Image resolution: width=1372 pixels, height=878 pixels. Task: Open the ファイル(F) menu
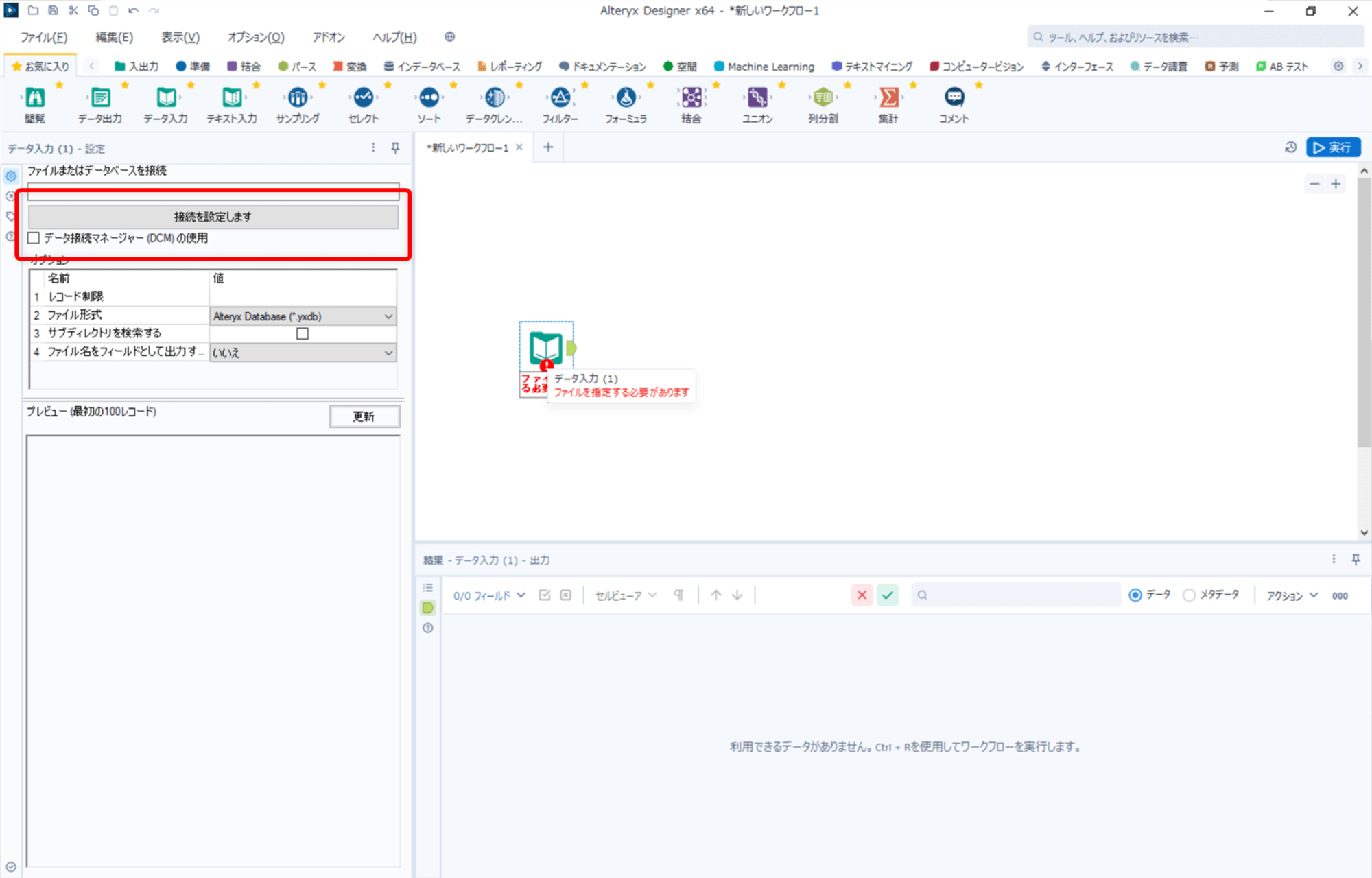pos(44,37)
